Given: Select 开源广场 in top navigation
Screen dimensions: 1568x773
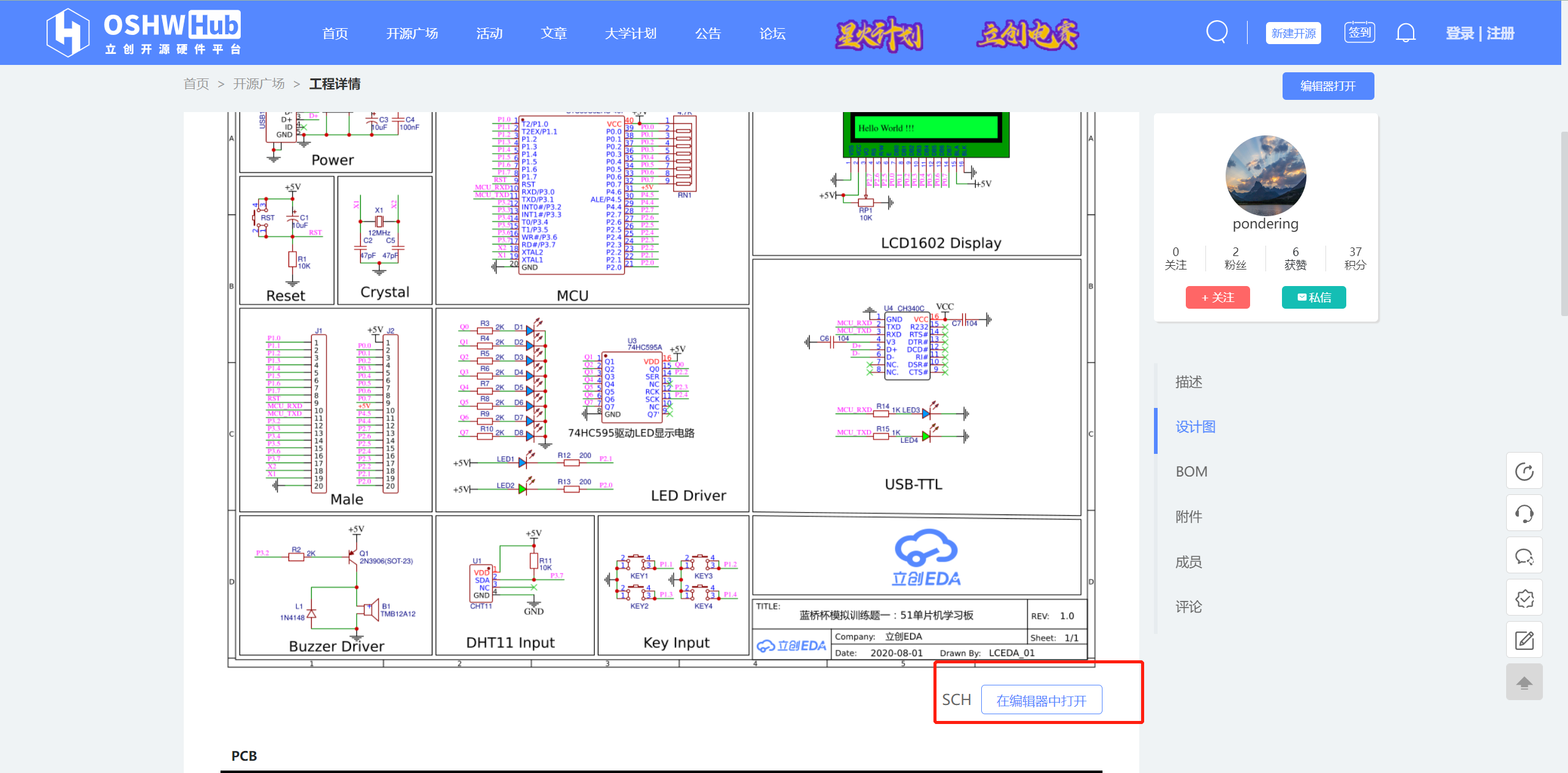Looking at the screenshot, I should [412, 34].
